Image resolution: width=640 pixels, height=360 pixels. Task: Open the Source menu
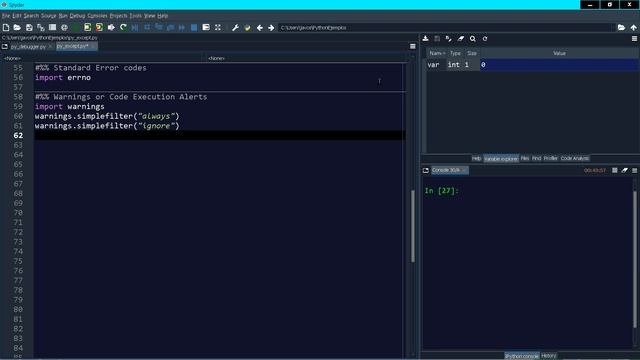49,16
